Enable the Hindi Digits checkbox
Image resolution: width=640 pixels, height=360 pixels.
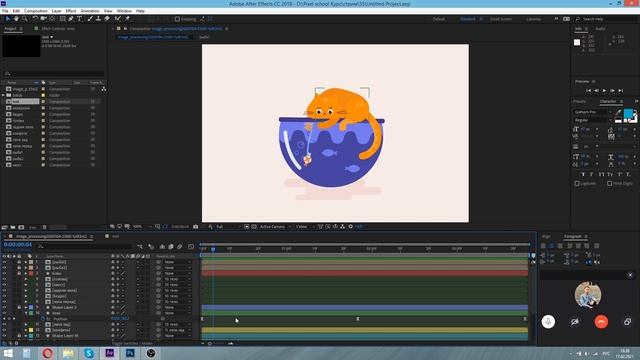coord(609,184)
